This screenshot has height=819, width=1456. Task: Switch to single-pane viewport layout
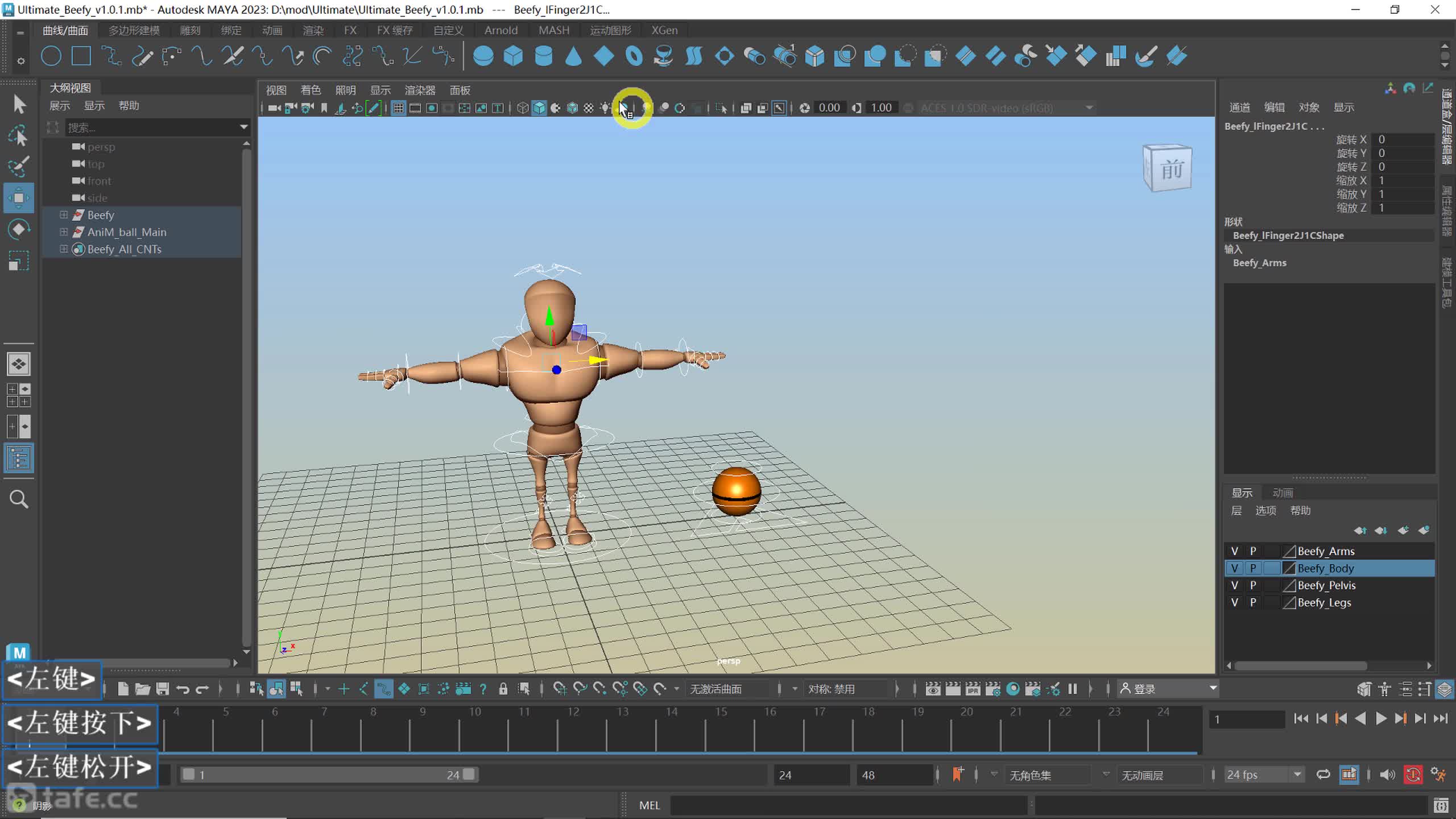pos(19,364)
